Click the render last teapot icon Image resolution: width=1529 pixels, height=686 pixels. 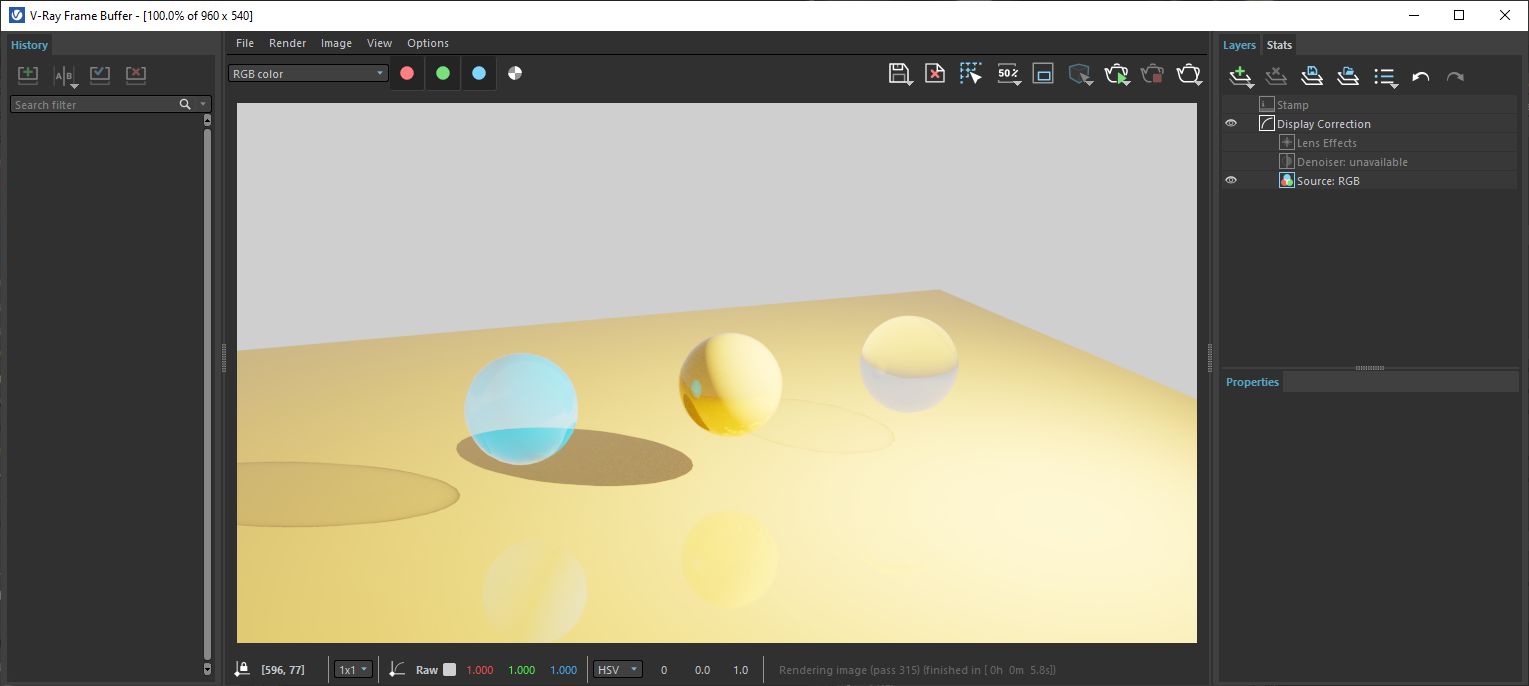1188,74
